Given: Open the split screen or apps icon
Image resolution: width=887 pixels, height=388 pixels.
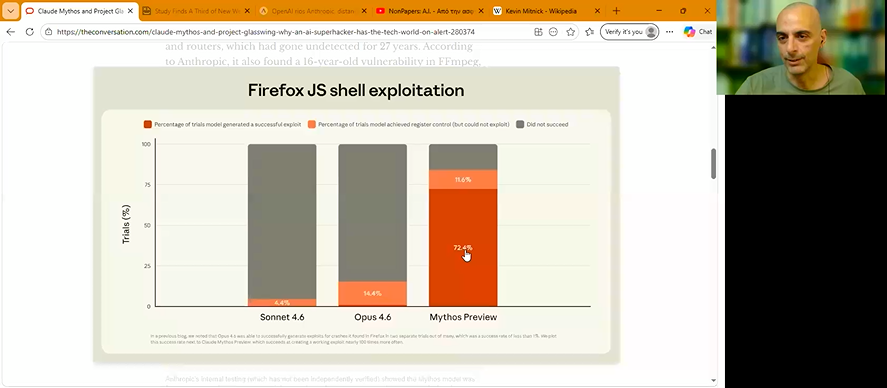Looking at the screenshot, I should (x=538, y=32).
